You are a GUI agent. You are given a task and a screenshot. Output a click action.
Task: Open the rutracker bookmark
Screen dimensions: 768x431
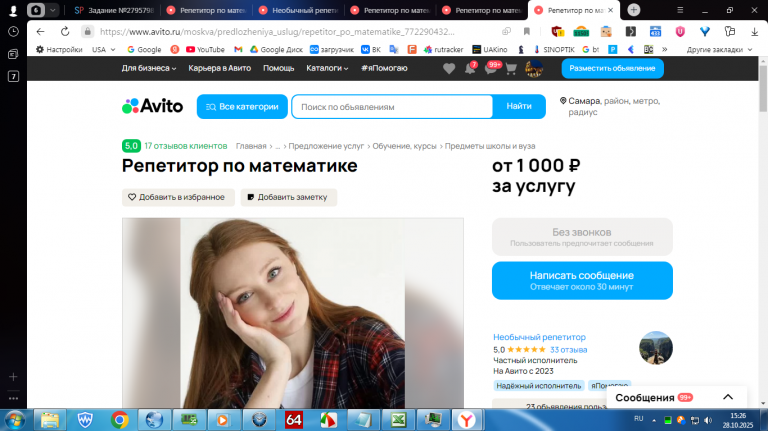(444, 49)
